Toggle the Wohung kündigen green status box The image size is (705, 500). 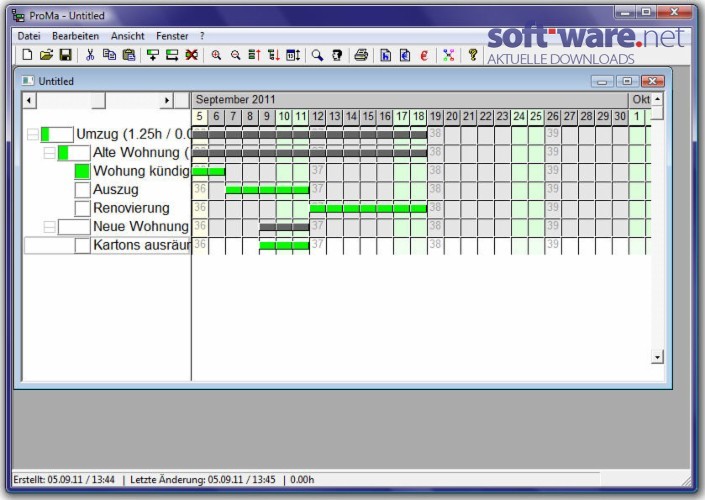click(82, 171)
